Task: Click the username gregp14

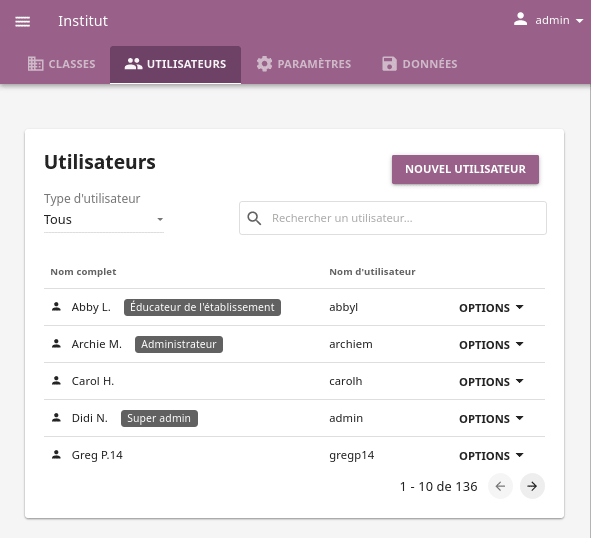Action: 352,455
